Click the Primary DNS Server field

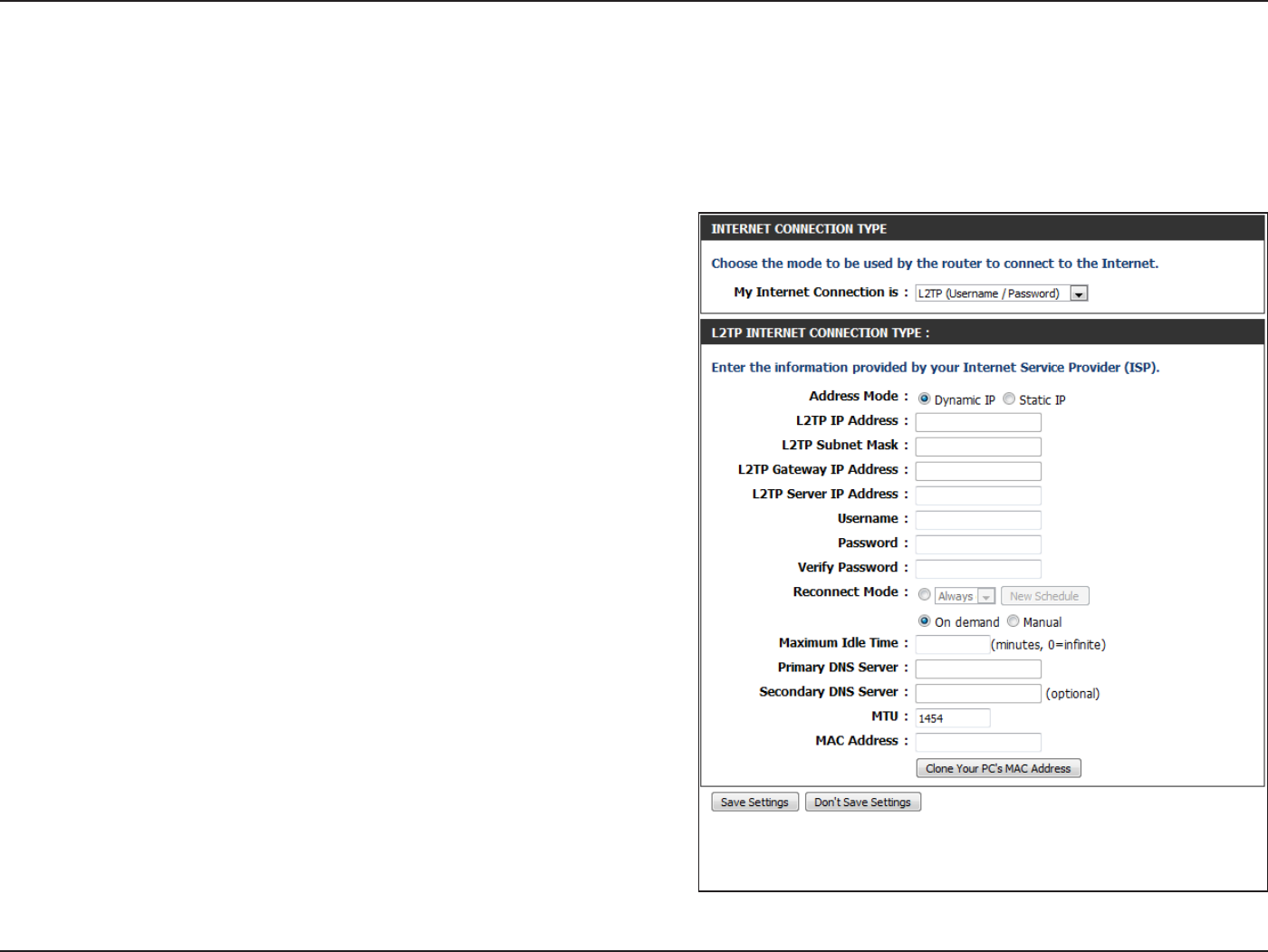978,668
